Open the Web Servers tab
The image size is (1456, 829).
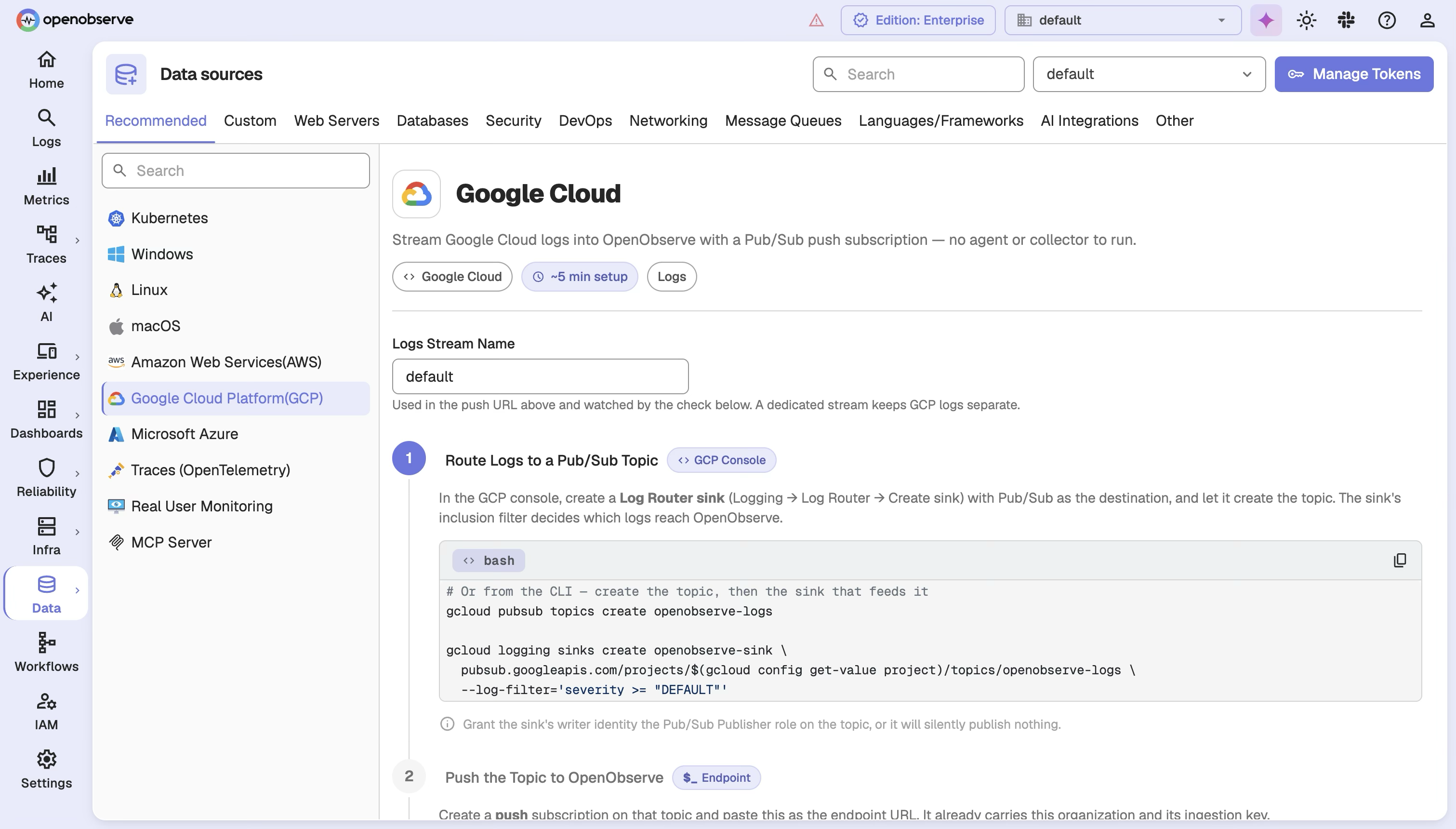click(336, 120)
